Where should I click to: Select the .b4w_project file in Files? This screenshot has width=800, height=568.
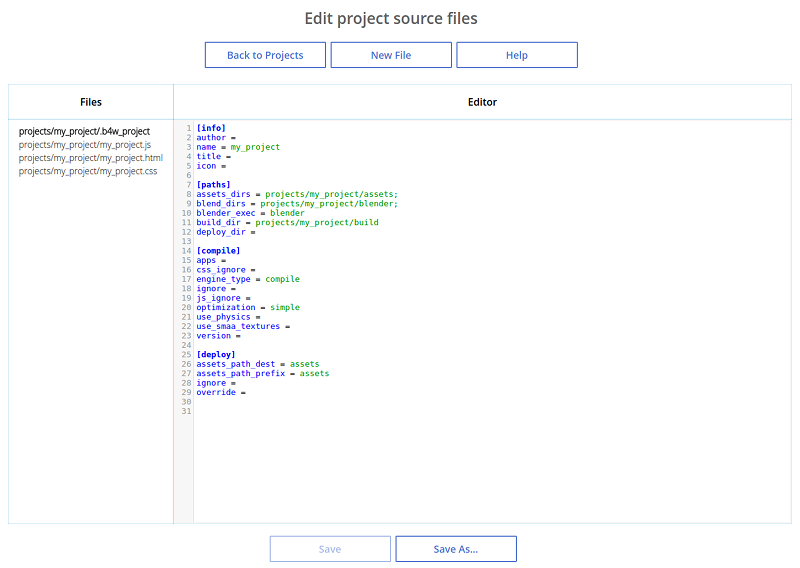point(84,131)
